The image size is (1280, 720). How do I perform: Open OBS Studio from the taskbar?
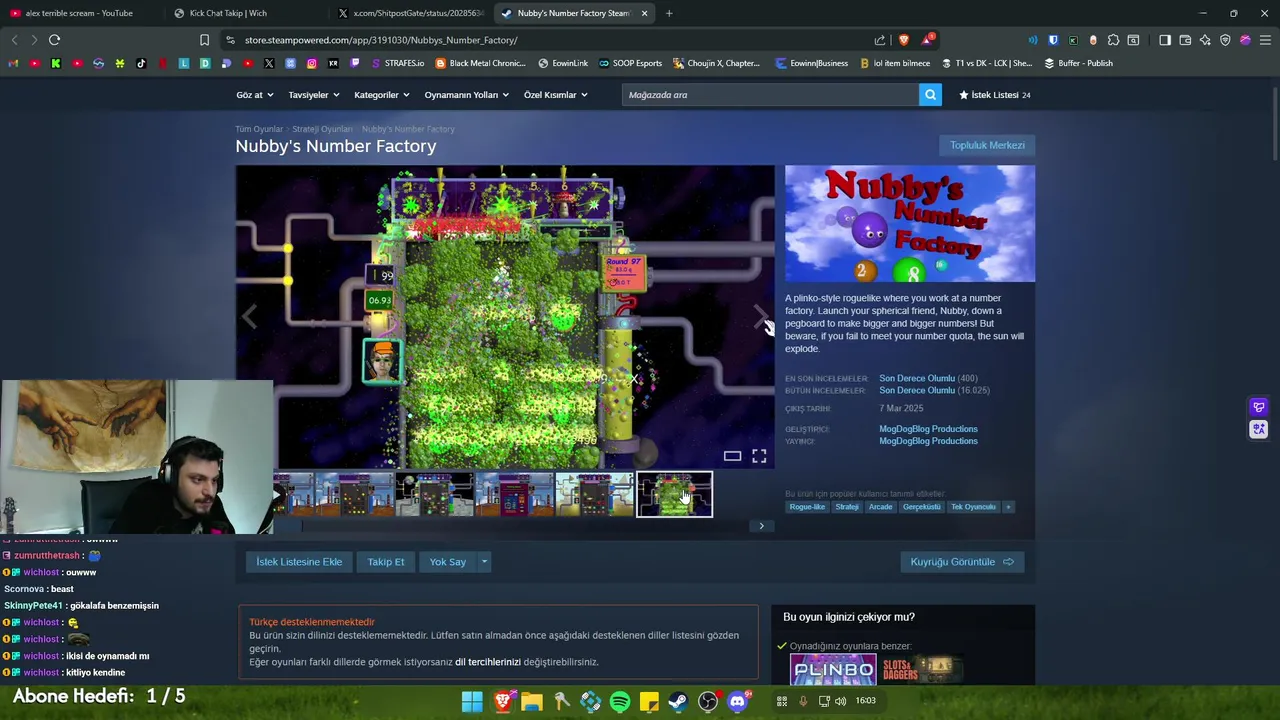click(x=708, y=701)
